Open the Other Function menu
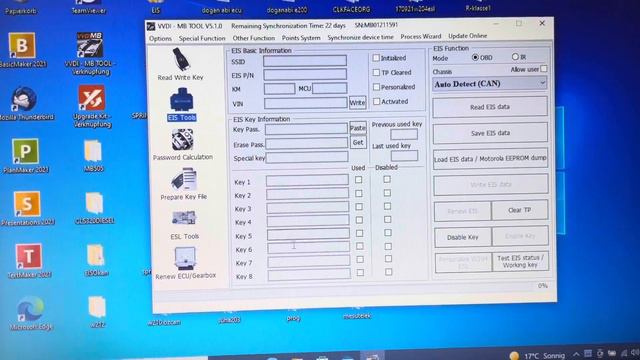 [x=253, y=38]
